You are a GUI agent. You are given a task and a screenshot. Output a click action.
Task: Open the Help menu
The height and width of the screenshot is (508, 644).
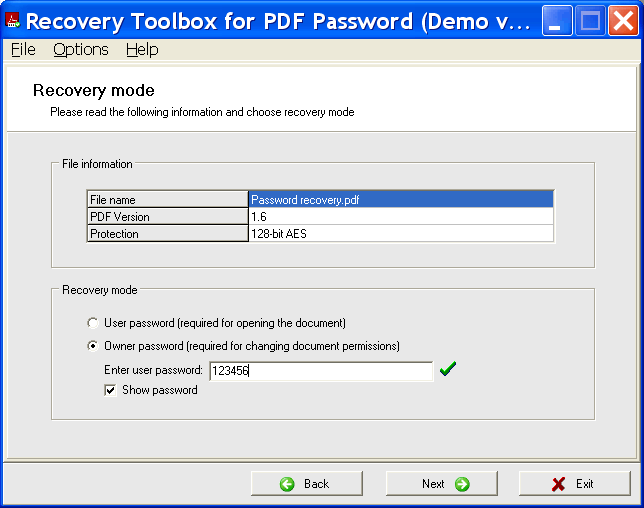click(x=142, y=50)
